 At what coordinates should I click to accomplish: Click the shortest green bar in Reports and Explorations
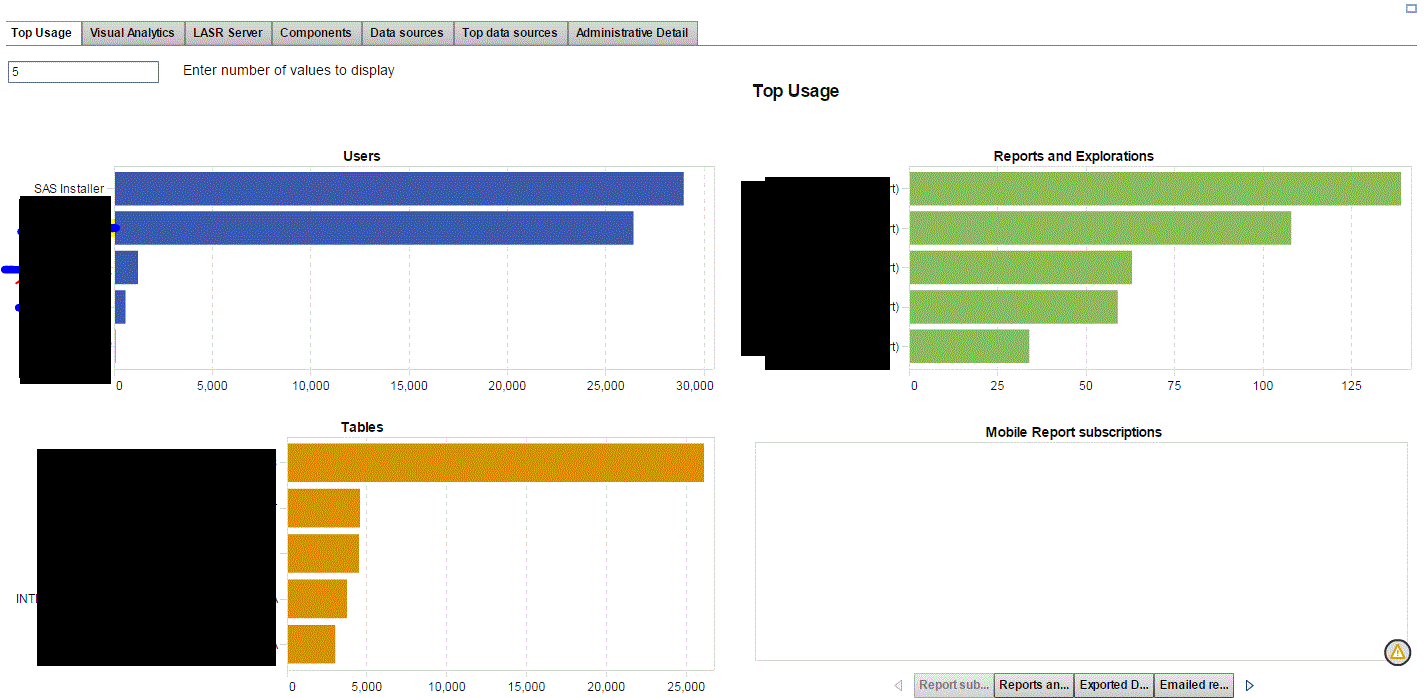(969, 346)
